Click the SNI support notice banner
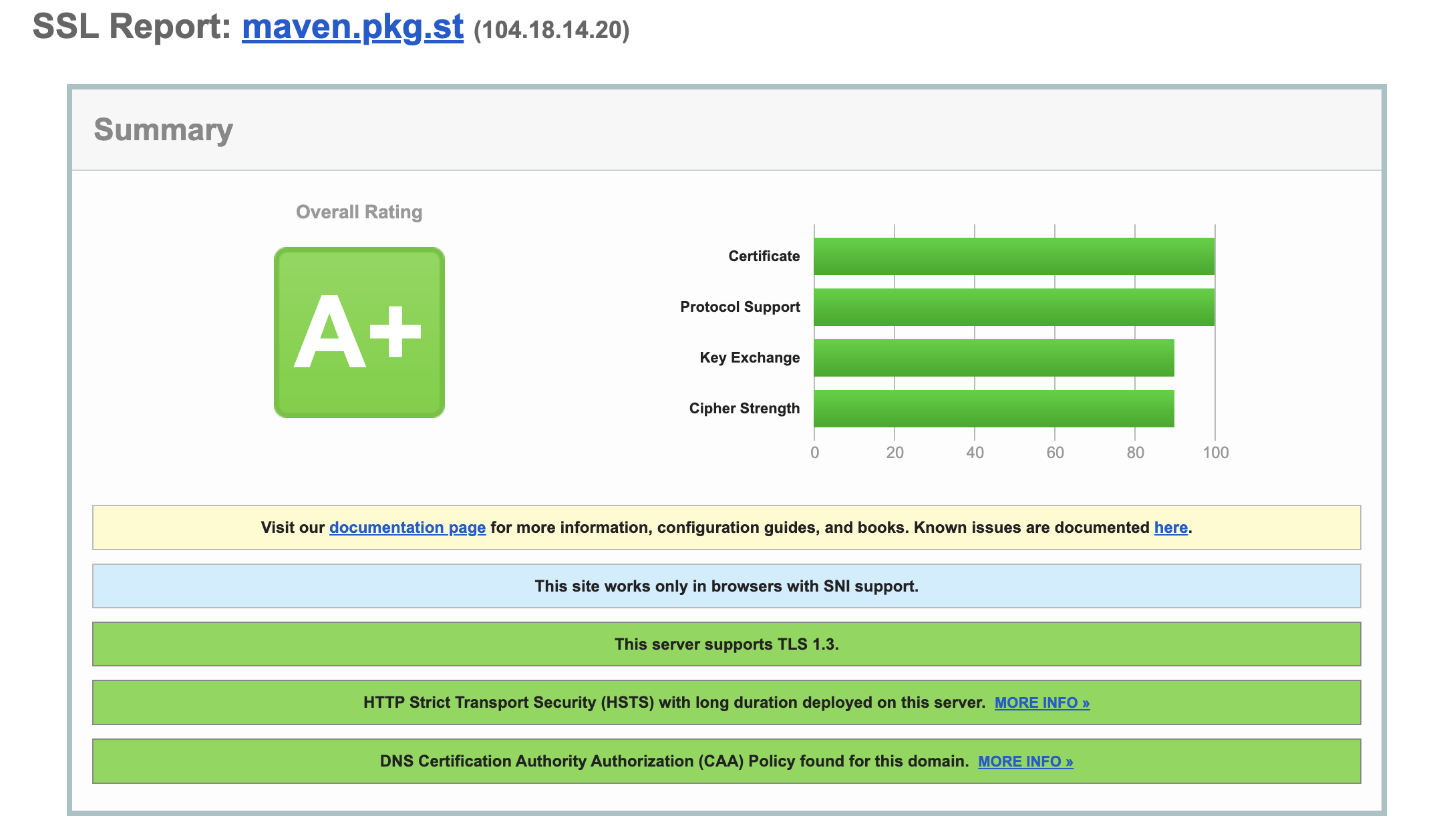The image size is (1455, 840). 726,586
